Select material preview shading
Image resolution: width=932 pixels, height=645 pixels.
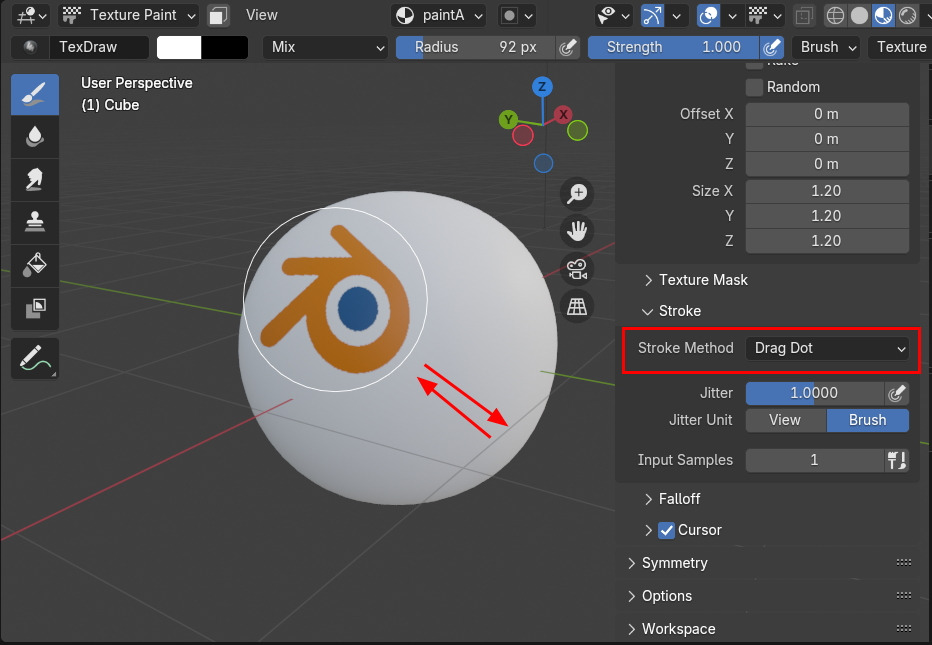883,15
